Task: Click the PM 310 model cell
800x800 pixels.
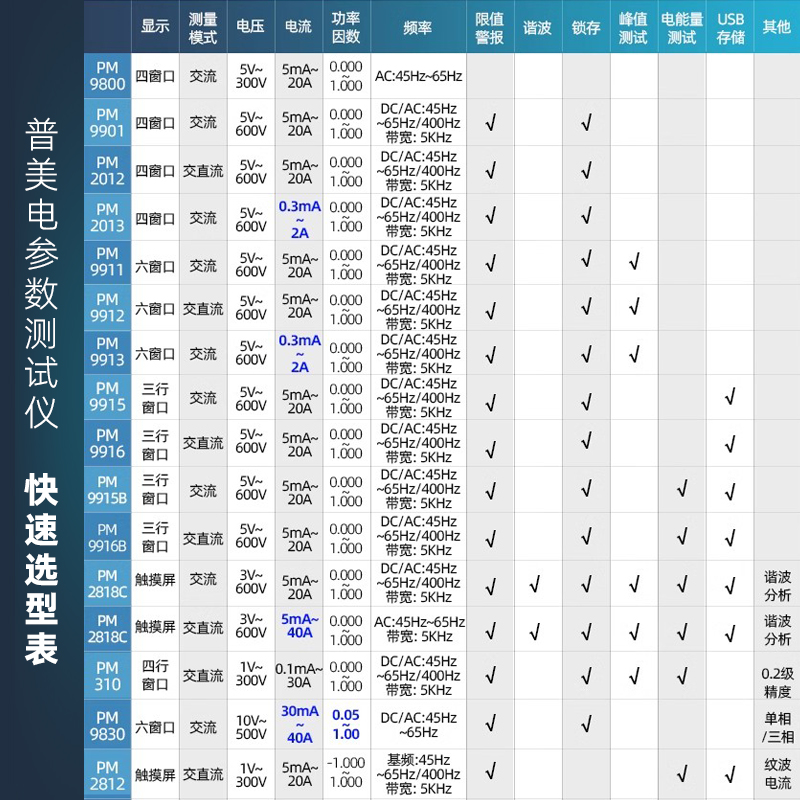Action: tap(107, 676)
